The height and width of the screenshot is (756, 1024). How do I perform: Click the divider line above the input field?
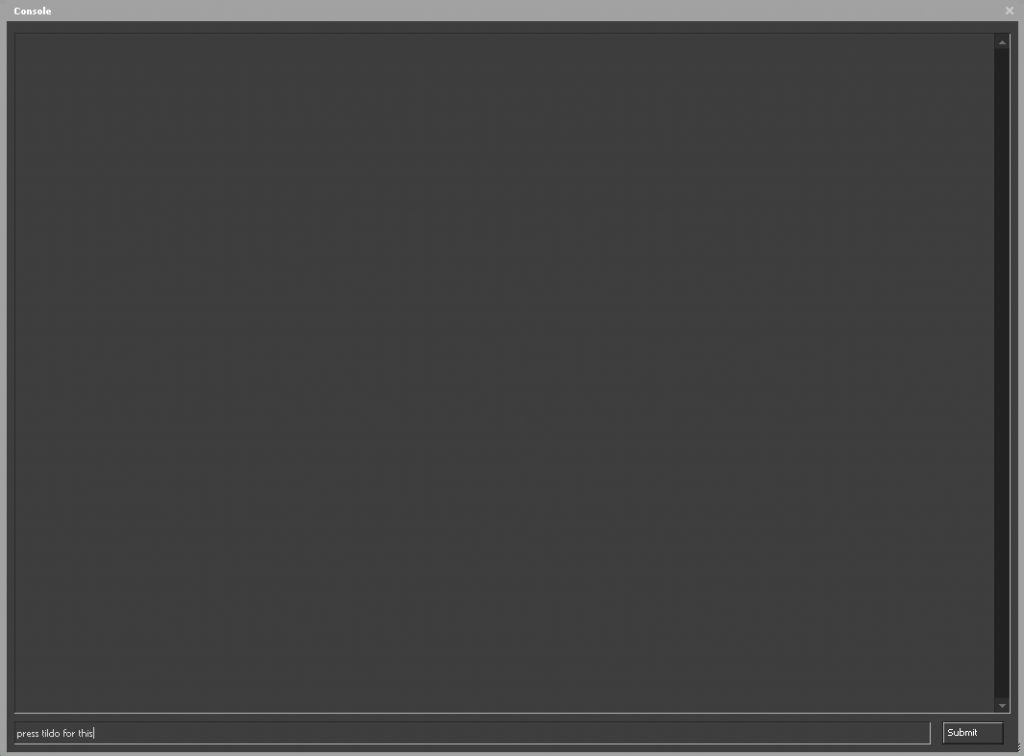click(511, 713)
